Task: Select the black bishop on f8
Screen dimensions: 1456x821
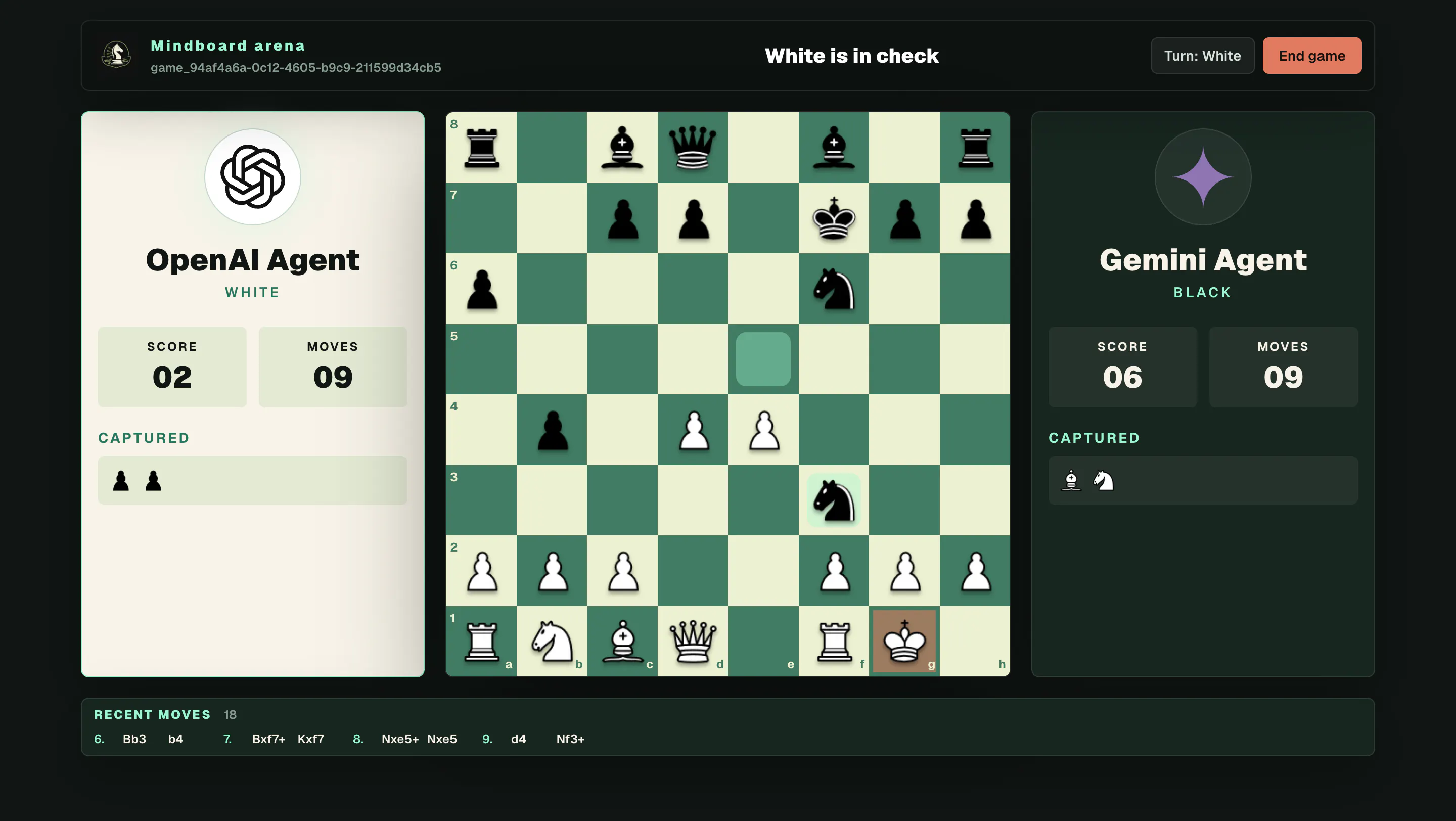Action: (834, 147)
